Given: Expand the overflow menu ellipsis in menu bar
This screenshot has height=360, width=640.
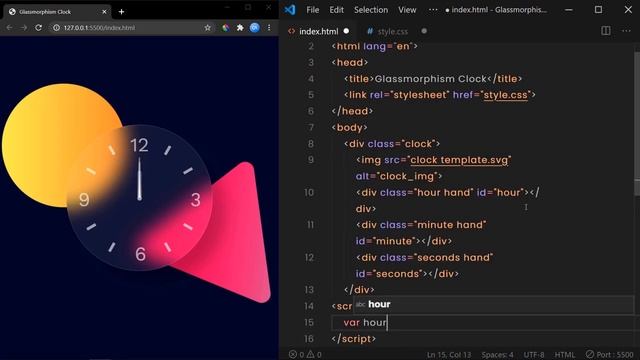Looking at the screenshot, I should click(x=433, y=10).
